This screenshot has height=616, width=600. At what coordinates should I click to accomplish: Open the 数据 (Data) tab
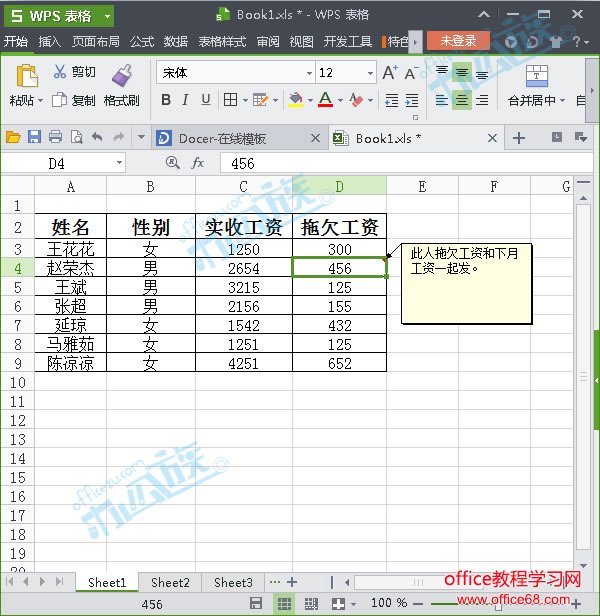pos(175,41)
